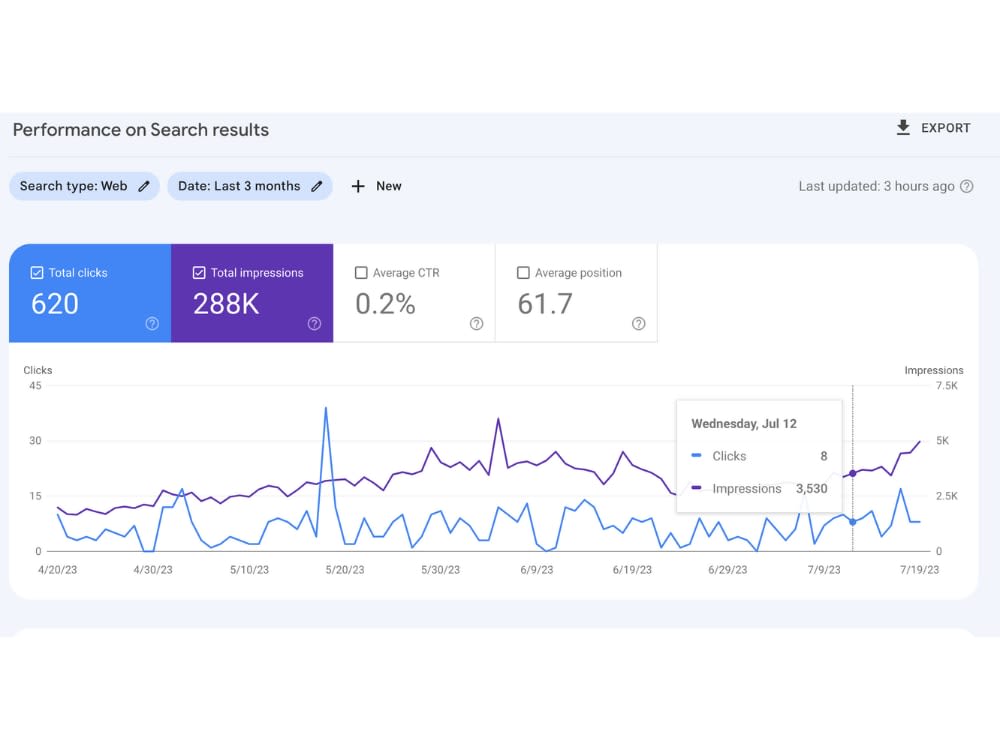Open help icon on Total clicks card

click(152, 323)
